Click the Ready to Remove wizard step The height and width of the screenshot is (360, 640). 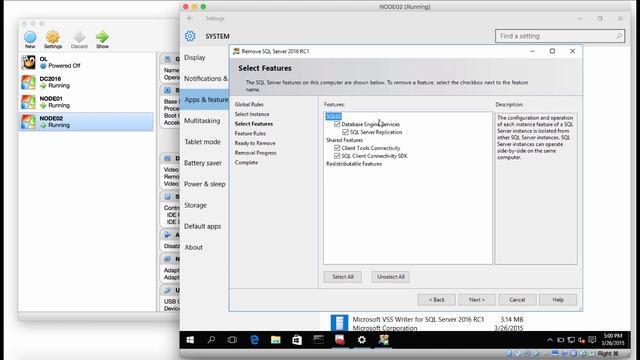tap(255, 143)
